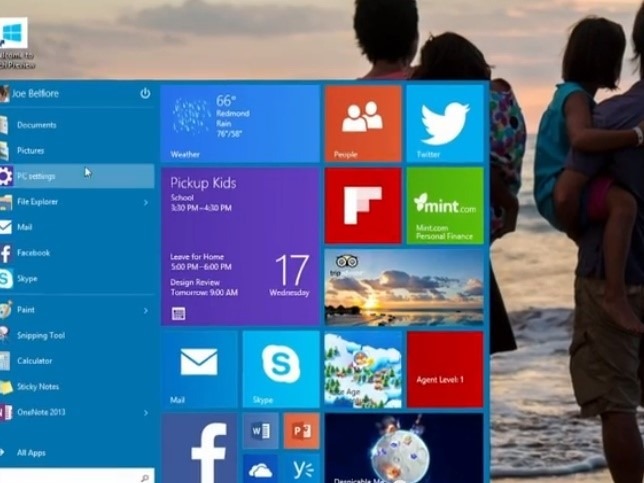Open the Calendar tile showing Pickup Kids
The image size is (644, 483).
pyautogui.click(x=240, y=246)
